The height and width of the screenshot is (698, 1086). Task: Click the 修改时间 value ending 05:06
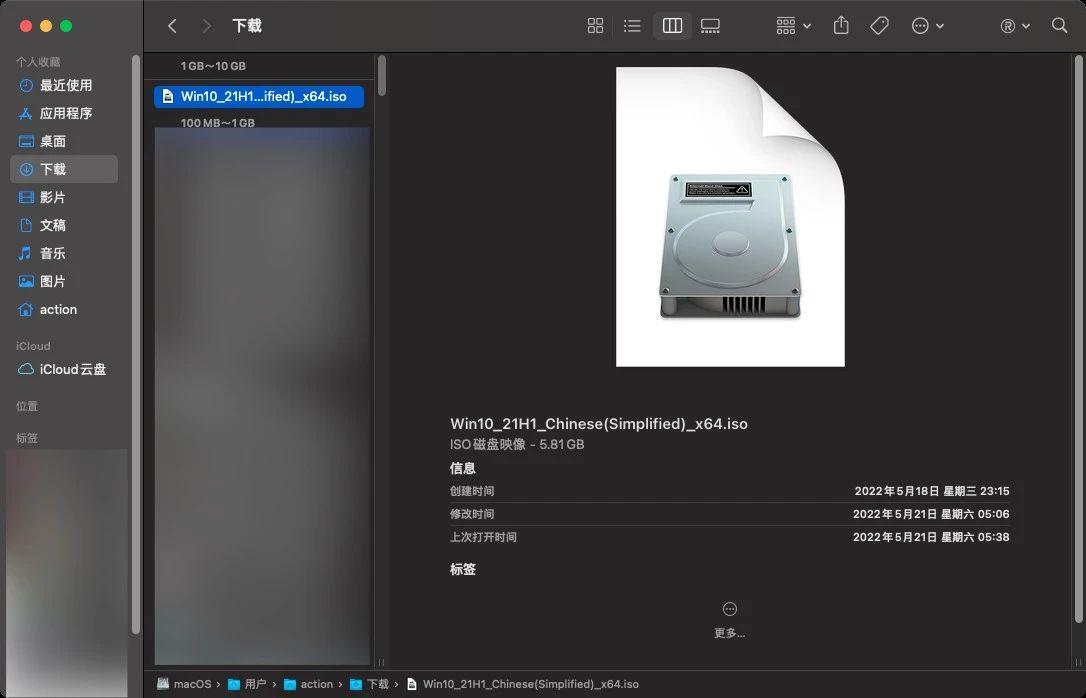coord(931,514)
